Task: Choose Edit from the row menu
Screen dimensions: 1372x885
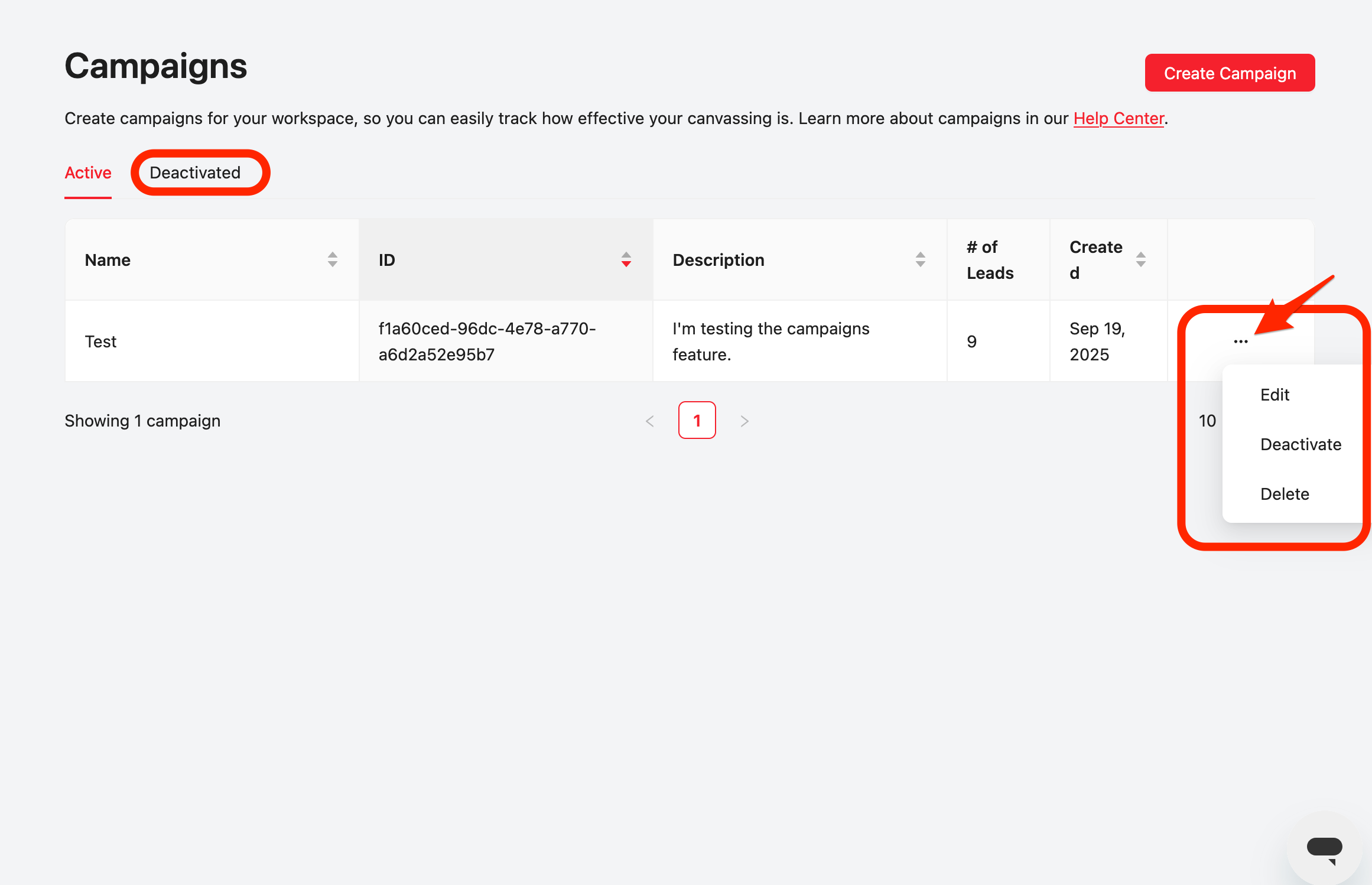Action: pyautogui.click(x=1275, y=395)
